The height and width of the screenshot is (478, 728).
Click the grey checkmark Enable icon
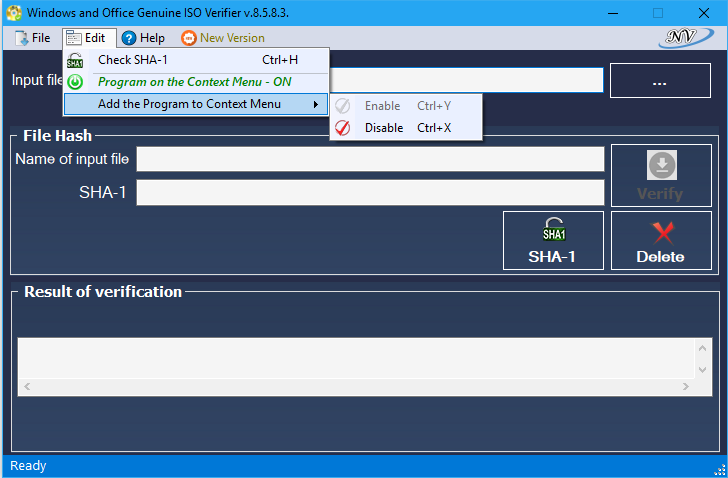pos(343,106)
